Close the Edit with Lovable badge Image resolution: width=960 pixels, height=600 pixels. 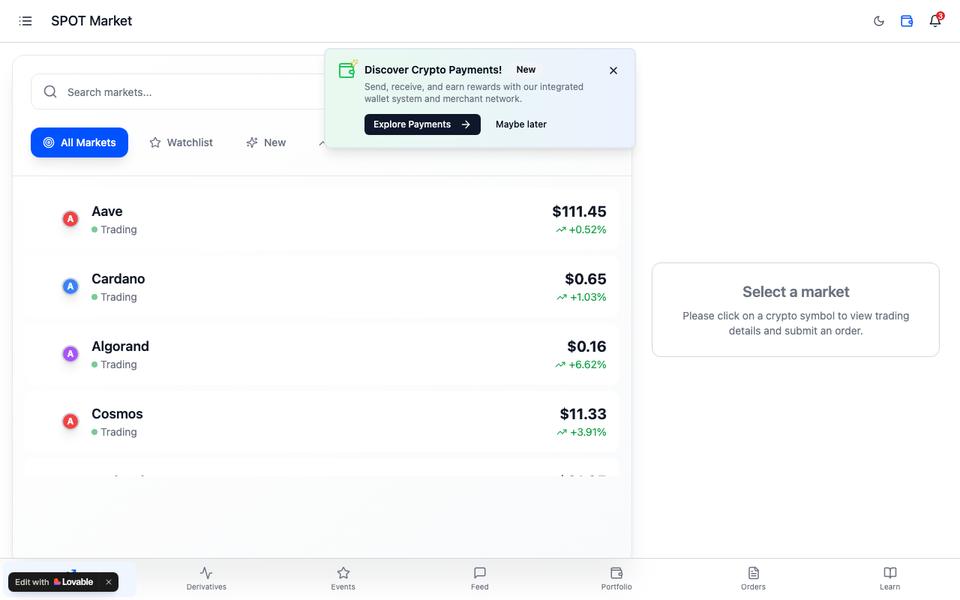coord(108,582)
